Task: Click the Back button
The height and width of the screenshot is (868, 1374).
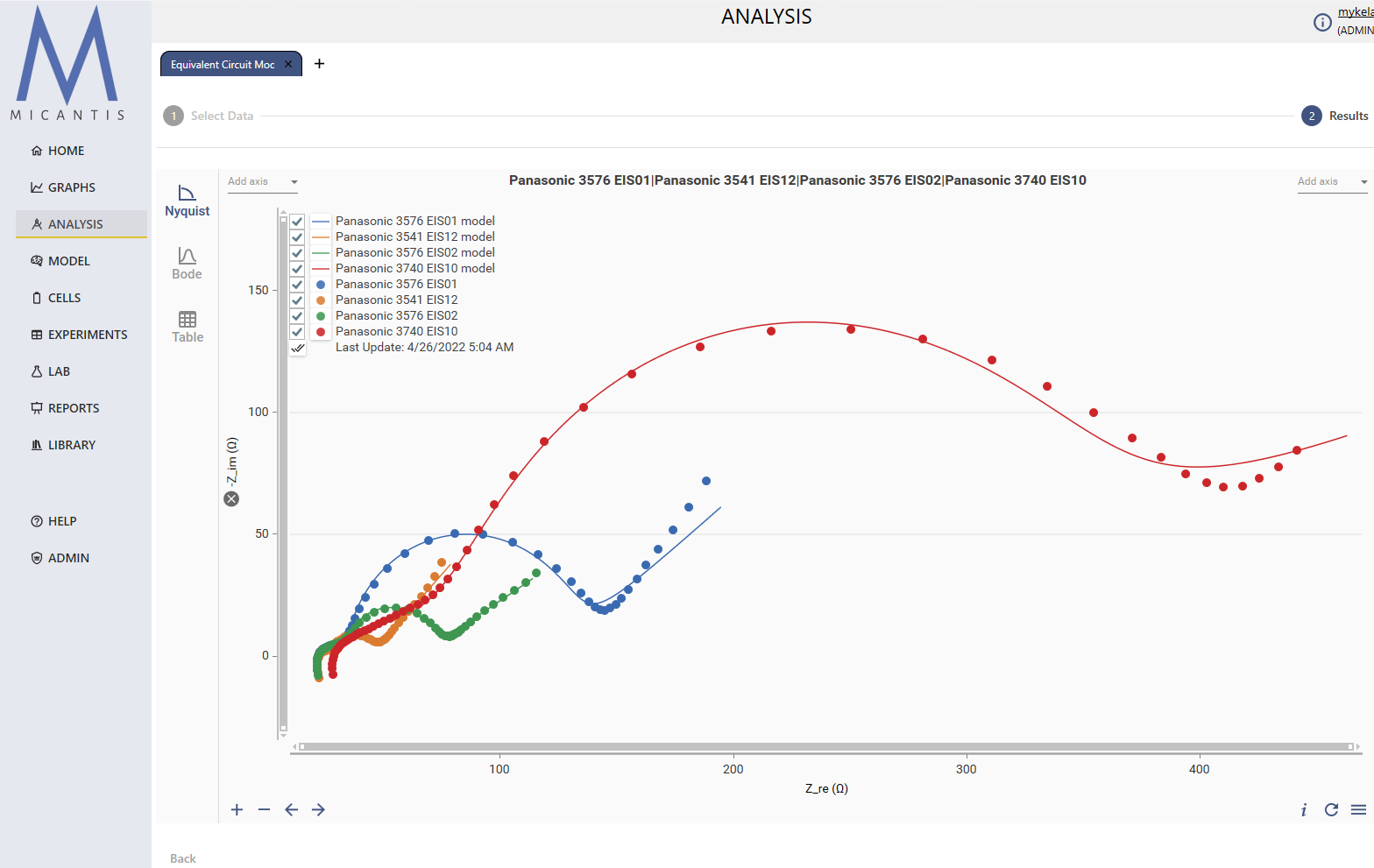Action: pos(182,858)
